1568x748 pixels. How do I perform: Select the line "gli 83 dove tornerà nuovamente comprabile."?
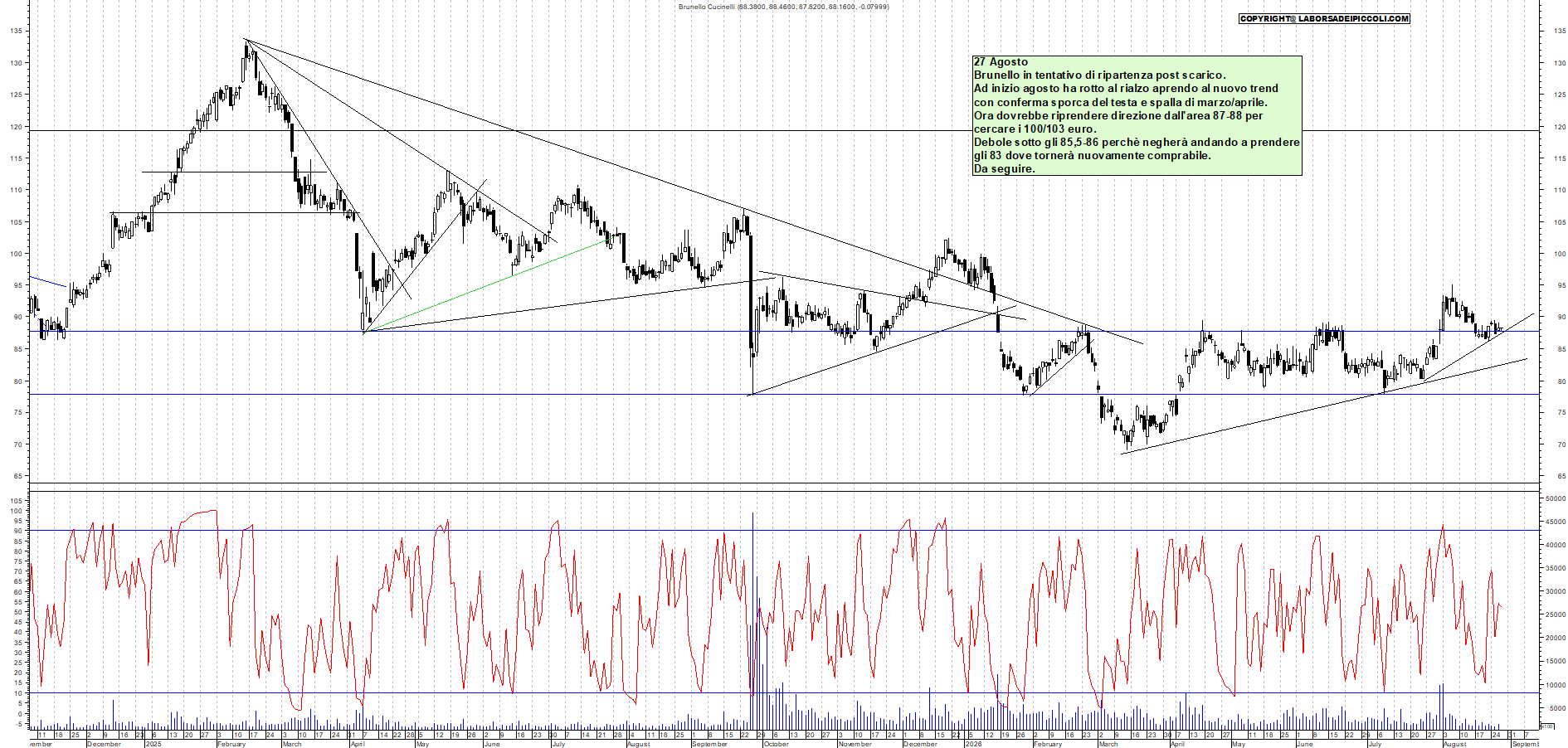coord(1092,155)
